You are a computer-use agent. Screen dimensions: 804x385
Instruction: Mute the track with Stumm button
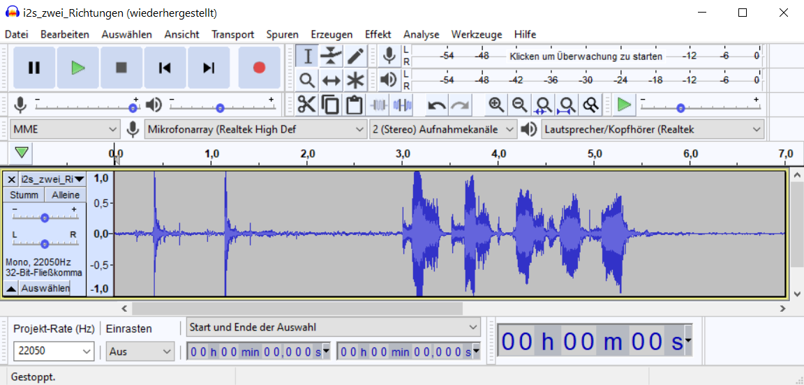[24, 195]
